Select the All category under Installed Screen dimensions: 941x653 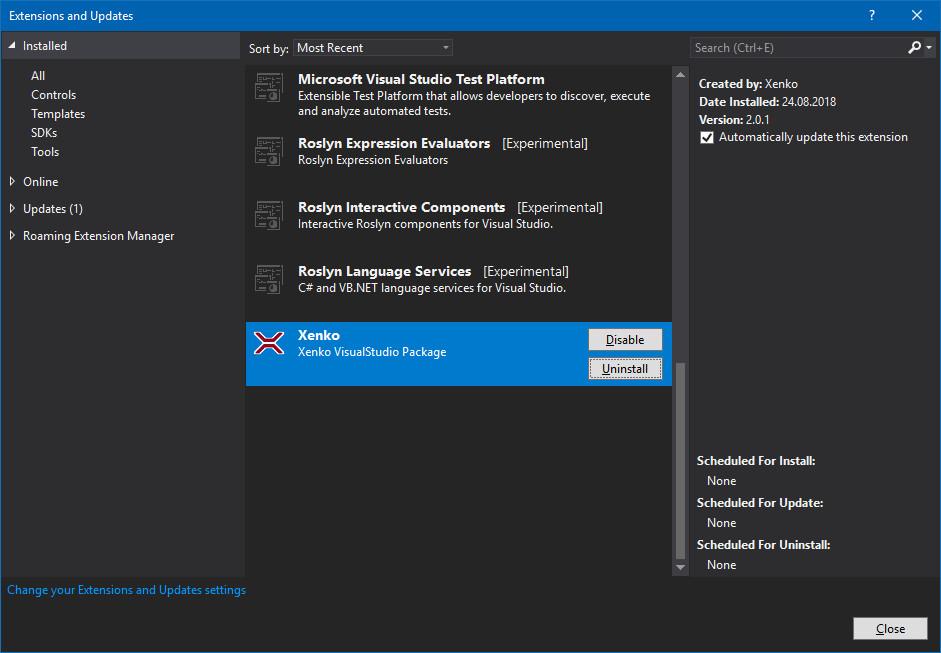tap(38, 76)
